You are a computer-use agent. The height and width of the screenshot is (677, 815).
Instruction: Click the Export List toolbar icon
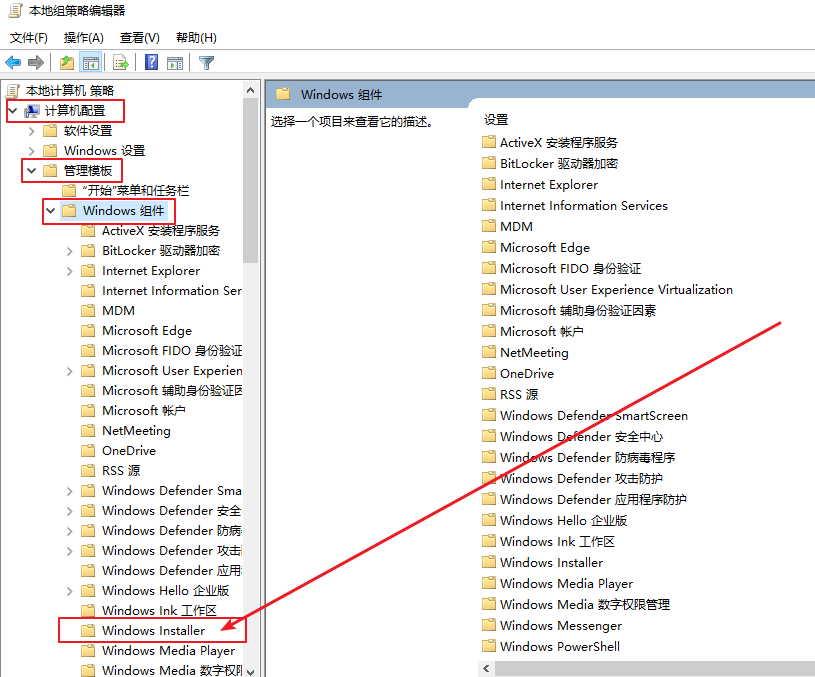pyautogui.click(x=121, y=63)
